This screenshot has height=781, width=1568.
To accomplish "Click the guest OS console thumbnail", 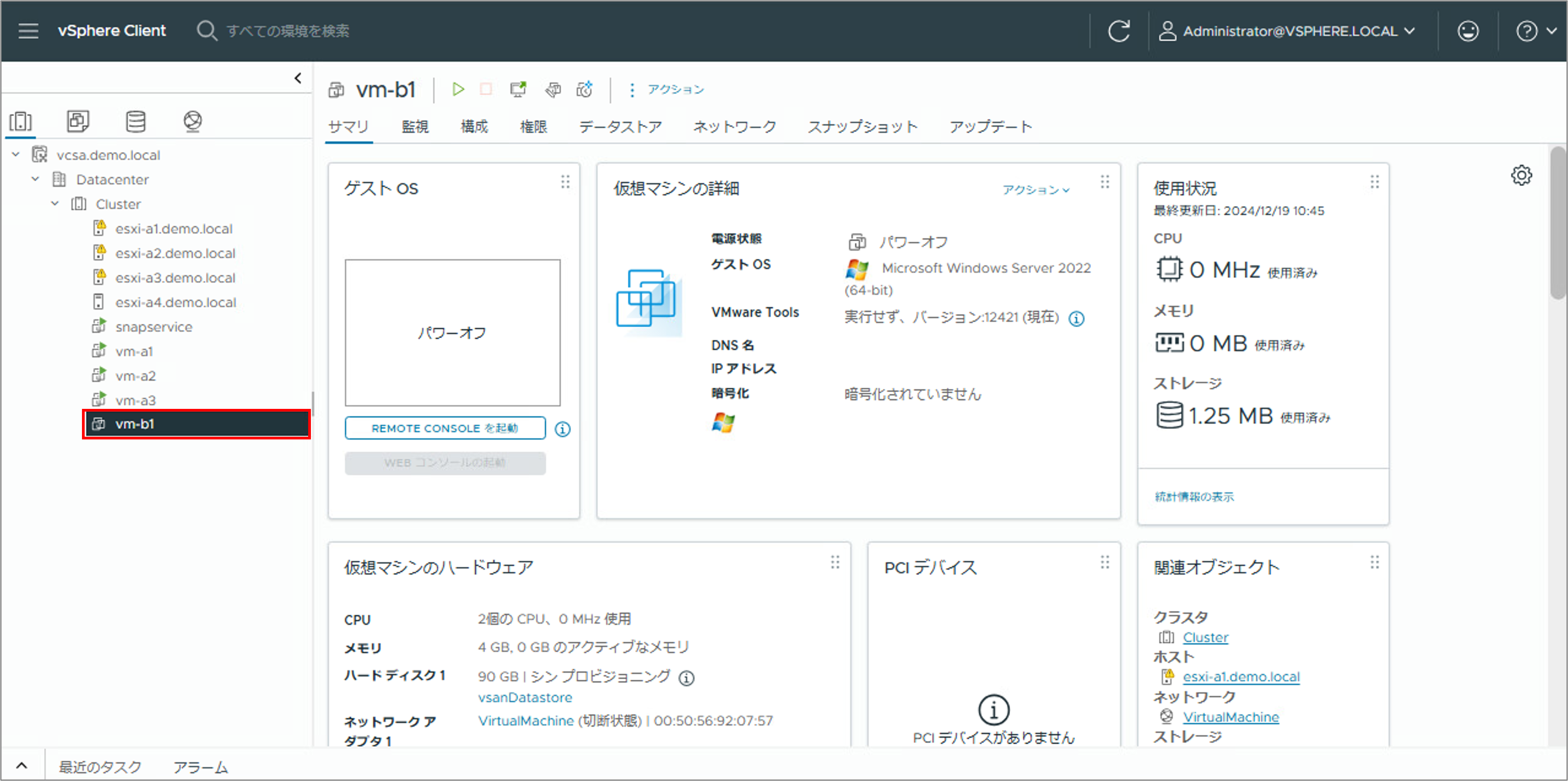I will [x=452, y=332].
